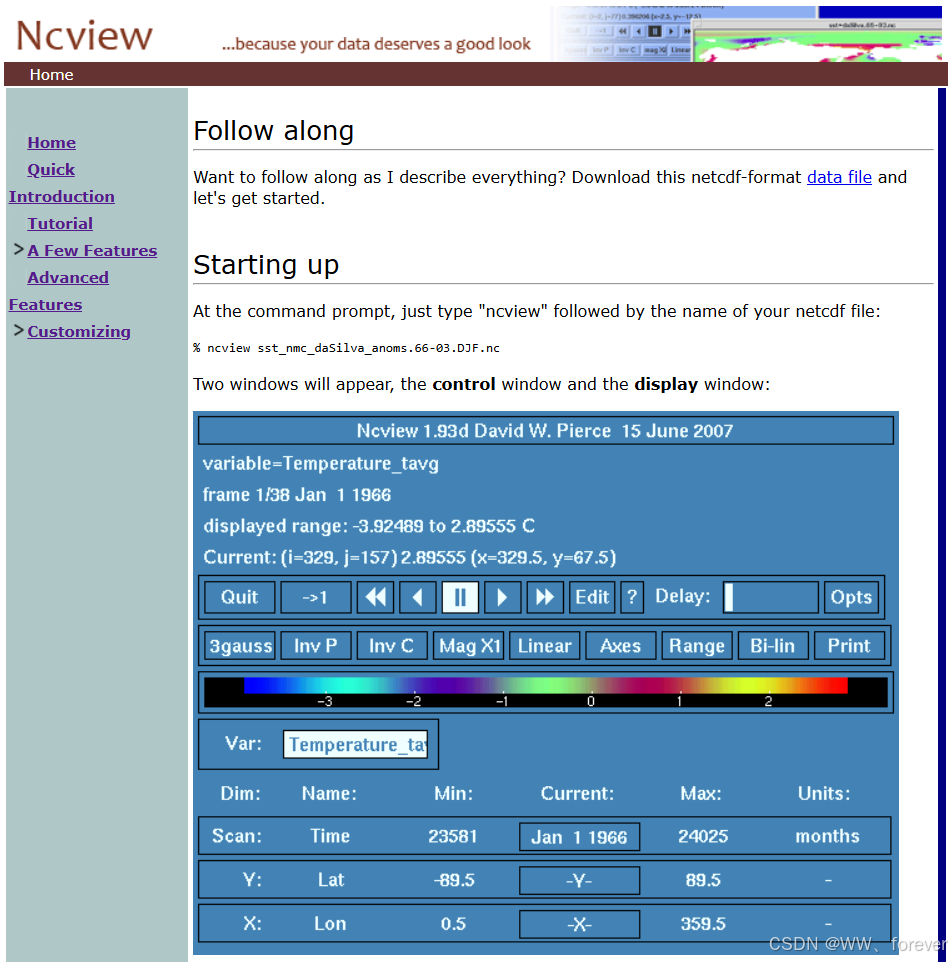This screenshot has width=952, height=962.
Task: Open help via the question mark icon
Action: pos(631,597)
